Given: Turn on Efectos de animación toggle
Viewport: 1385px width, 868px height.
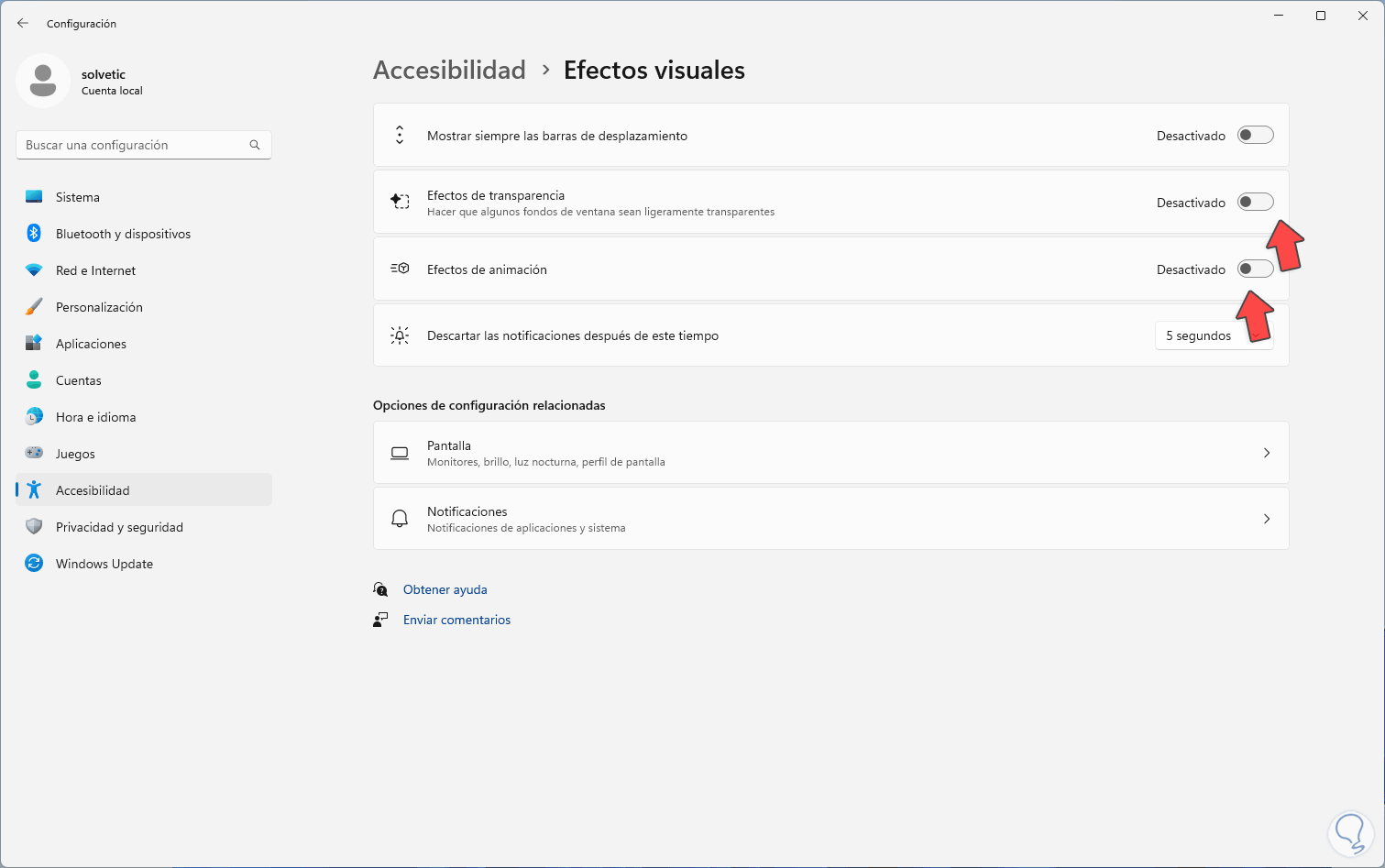Looking at the screenshot, I should [1255, 269].
